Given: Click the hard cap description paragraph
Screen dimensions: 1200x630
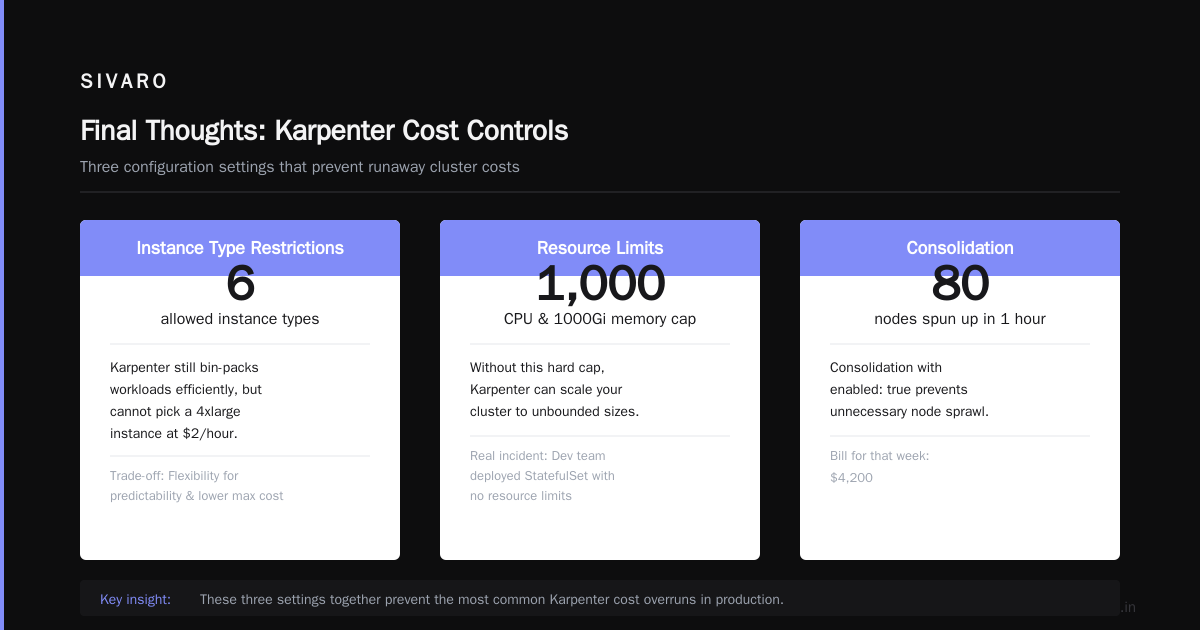Looking at the screenshot, I should (554, 389).
